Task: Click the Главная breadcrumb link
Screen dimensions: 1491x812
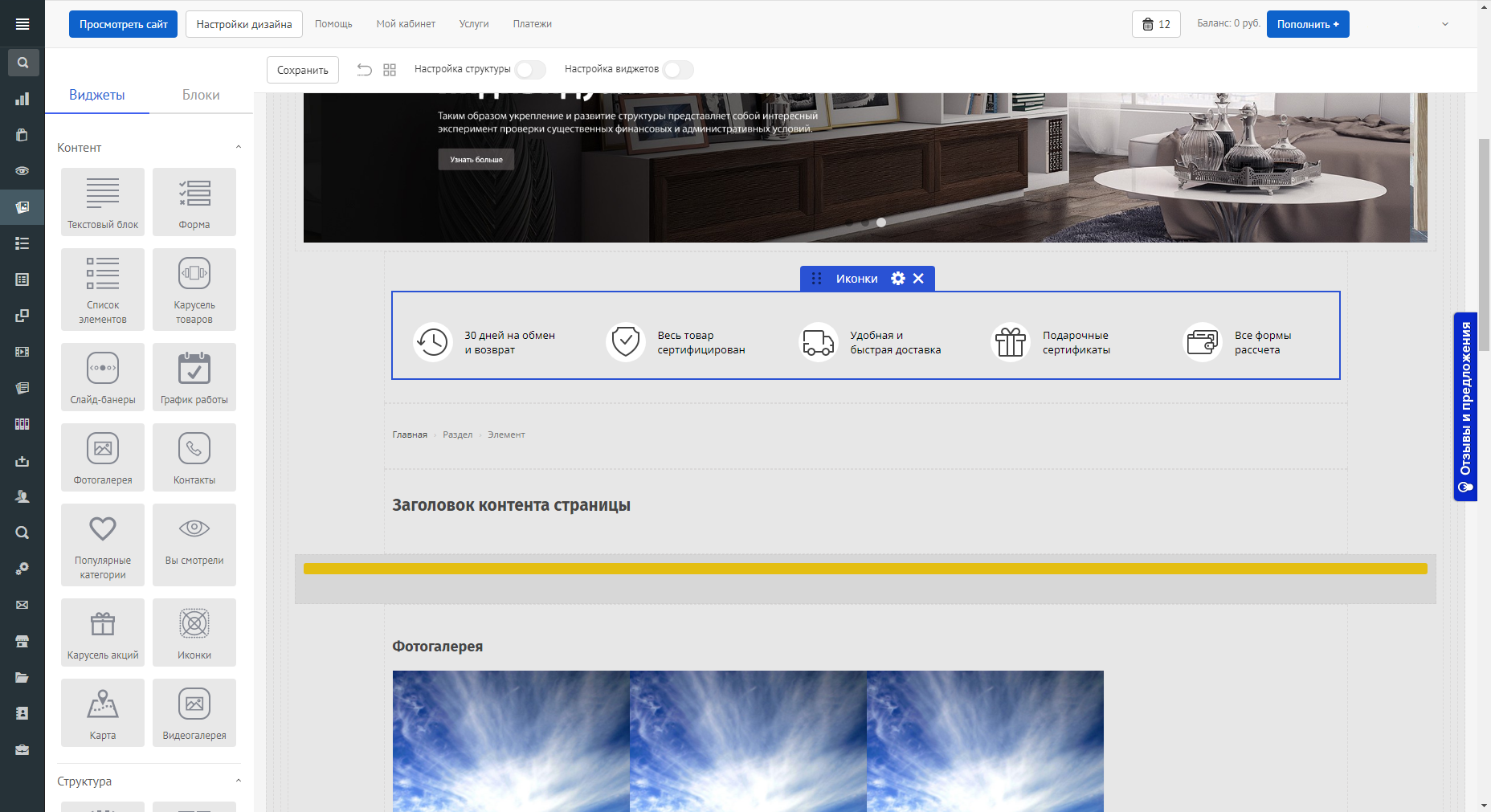Action: coord(410,434)
